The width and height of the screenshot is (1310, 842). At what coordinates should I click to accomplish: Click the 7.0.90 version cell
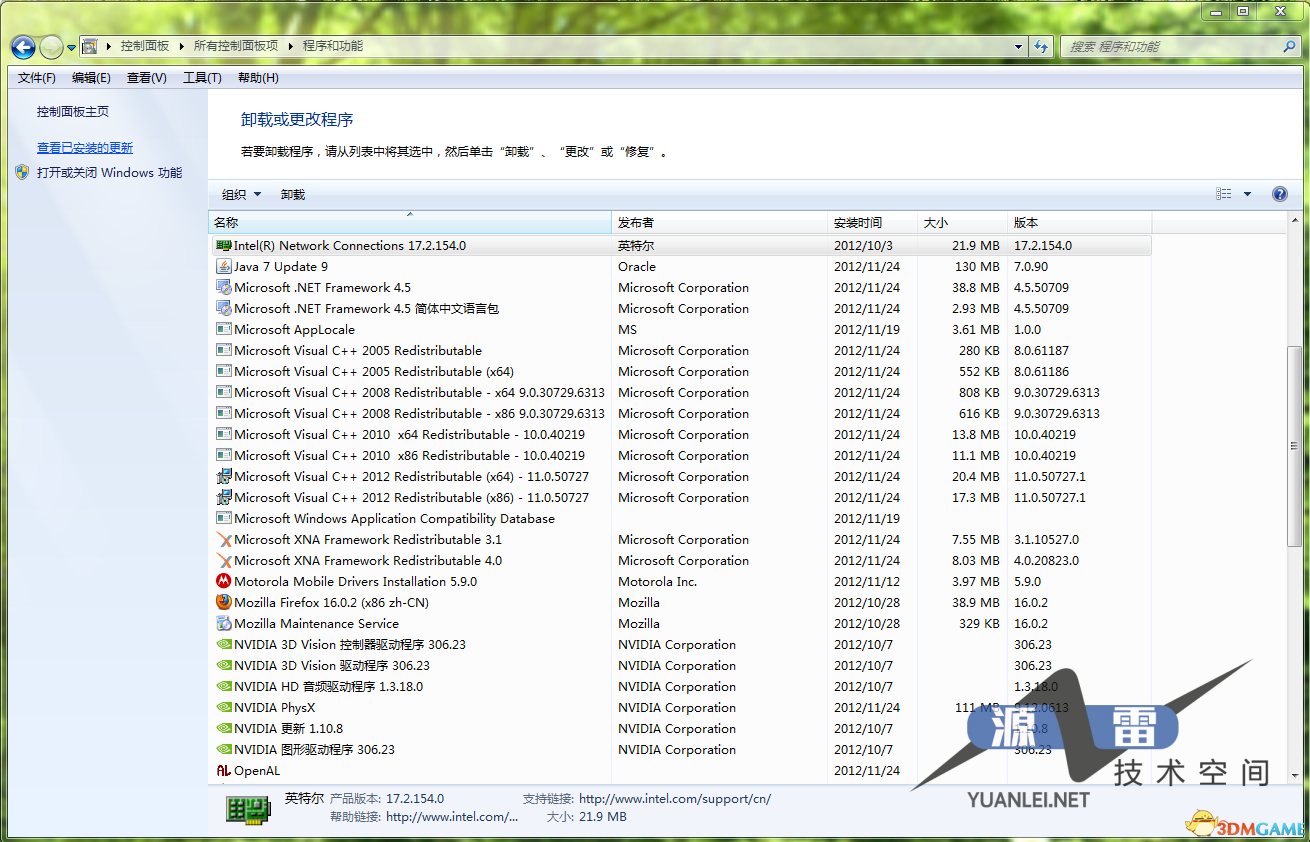point(1031,267)
